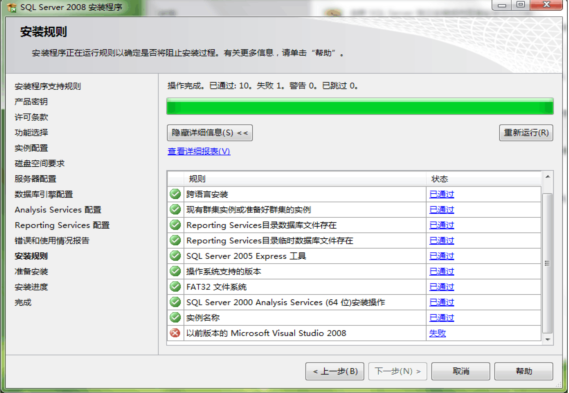Select 功能选择 step in sidebar
This screenshot has width=569, height=393.
[x=31, y=132]
